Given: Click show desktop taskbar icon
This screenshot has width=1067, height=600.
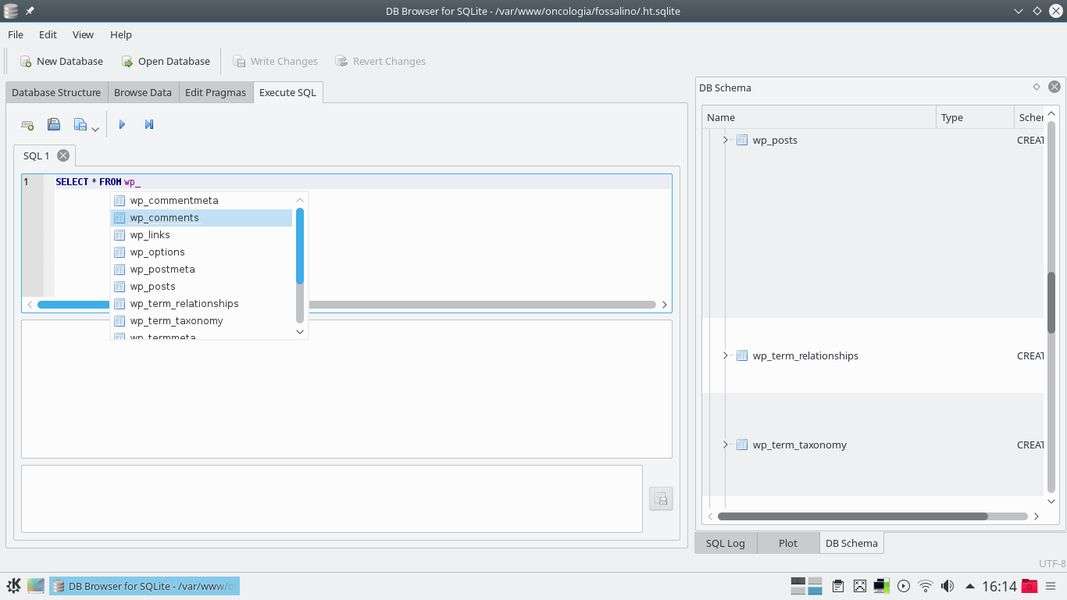Looking at the screenshot, I should tap(36, 586).
